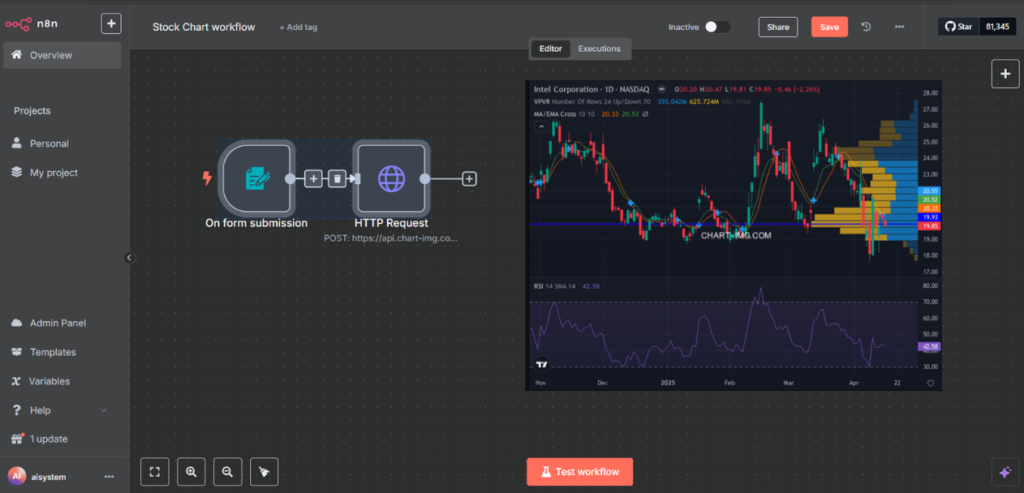
Task: Click Add tag
Action: tap(298, 27)
